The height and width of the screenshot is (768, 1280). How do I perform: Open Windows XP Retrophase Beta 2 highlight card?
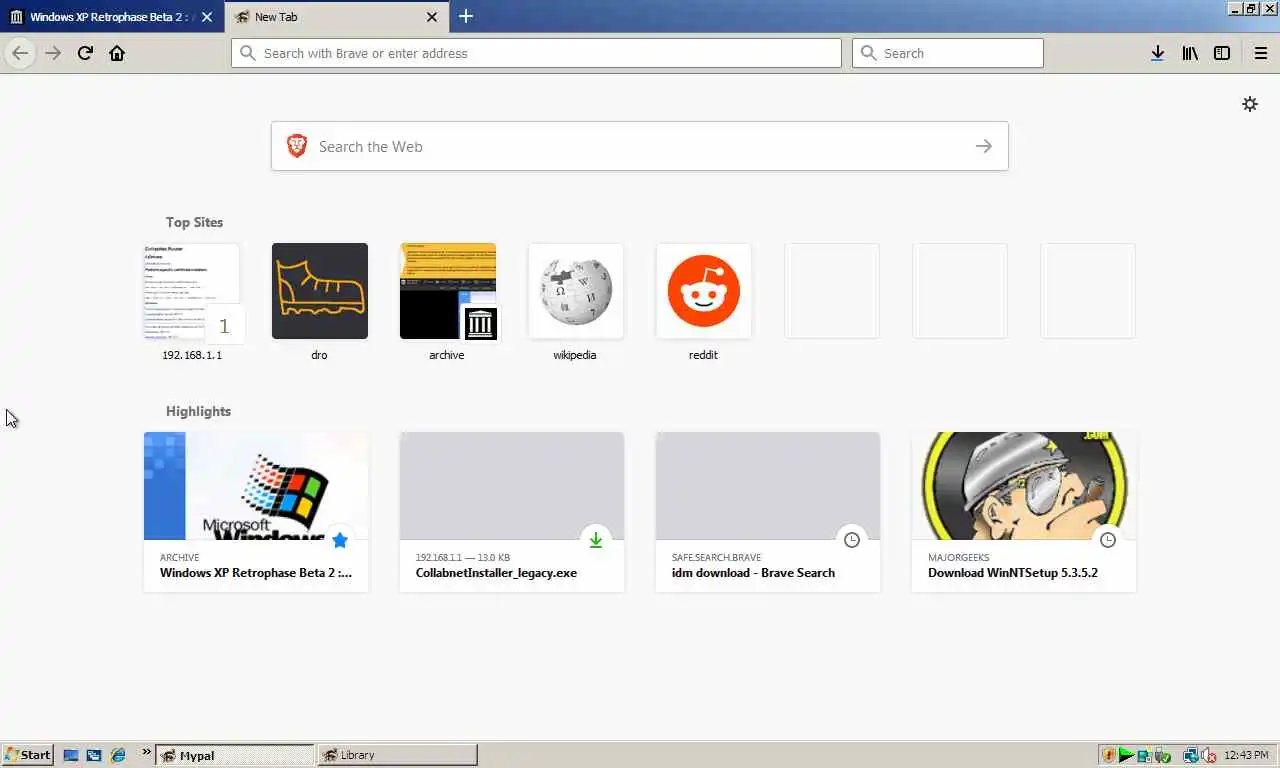pyautogui.click(x=256, y=512)
